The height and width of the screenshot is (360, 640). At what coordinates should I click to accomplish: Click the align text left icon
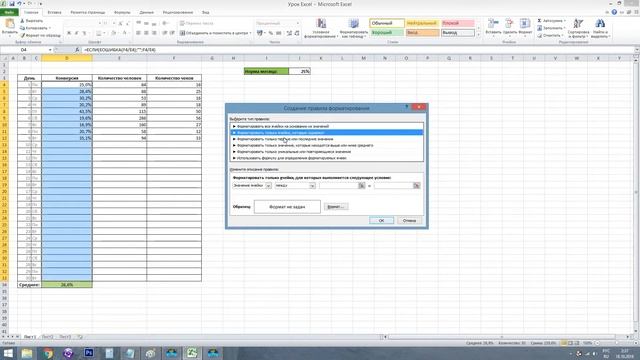138,33
